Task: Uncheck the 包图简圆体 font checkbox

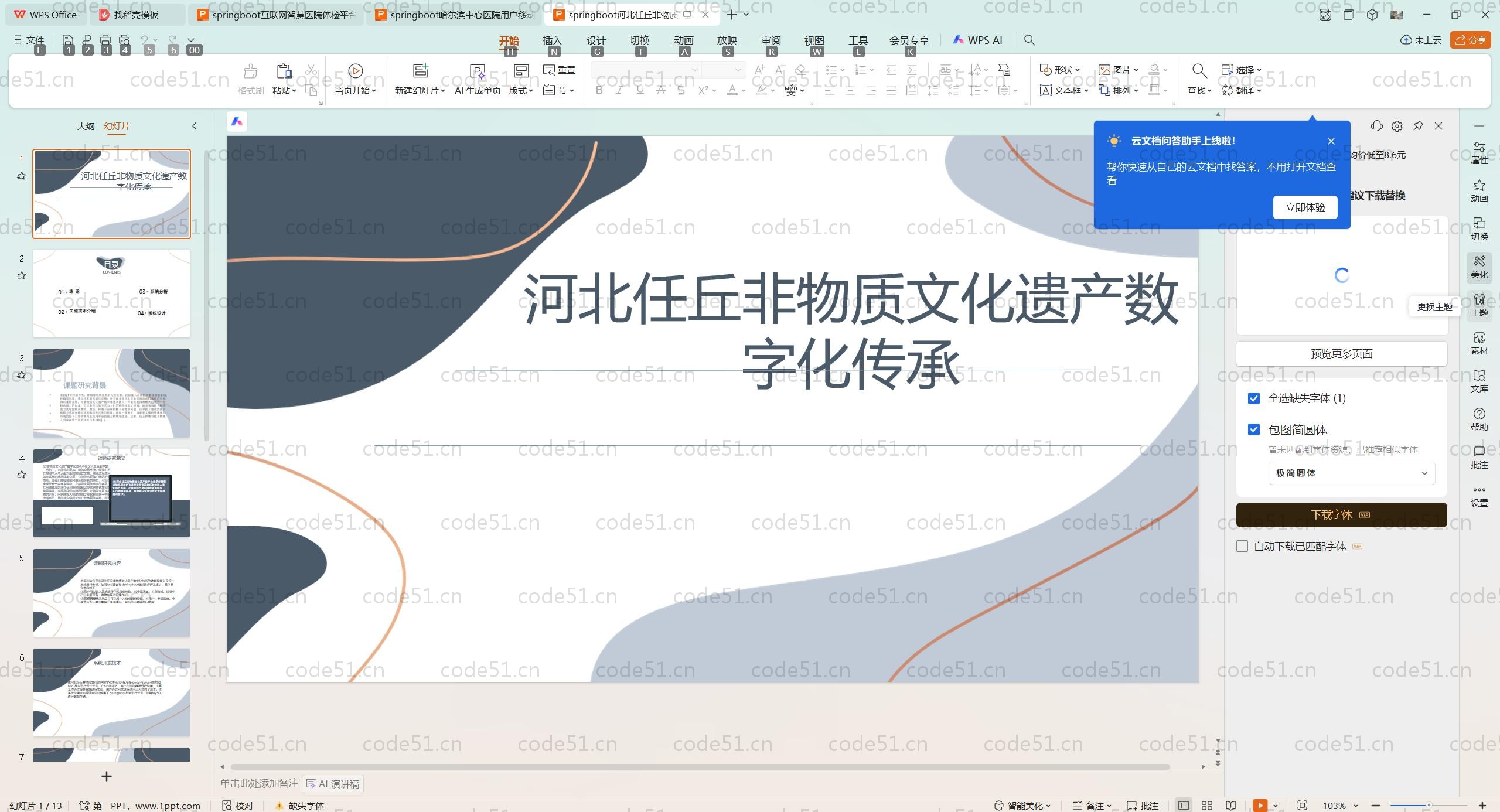Action: click(1254, 429)
